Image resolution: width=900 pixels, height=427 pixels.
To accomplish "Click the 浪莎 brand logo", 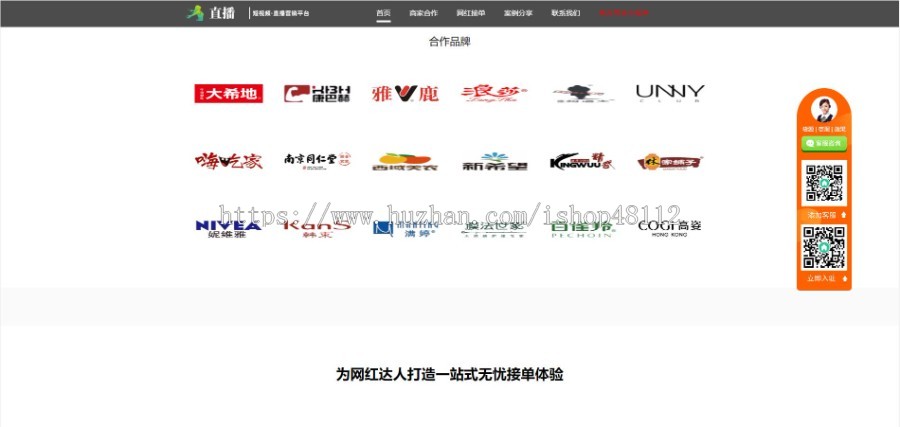I will [x=494, y=93].
